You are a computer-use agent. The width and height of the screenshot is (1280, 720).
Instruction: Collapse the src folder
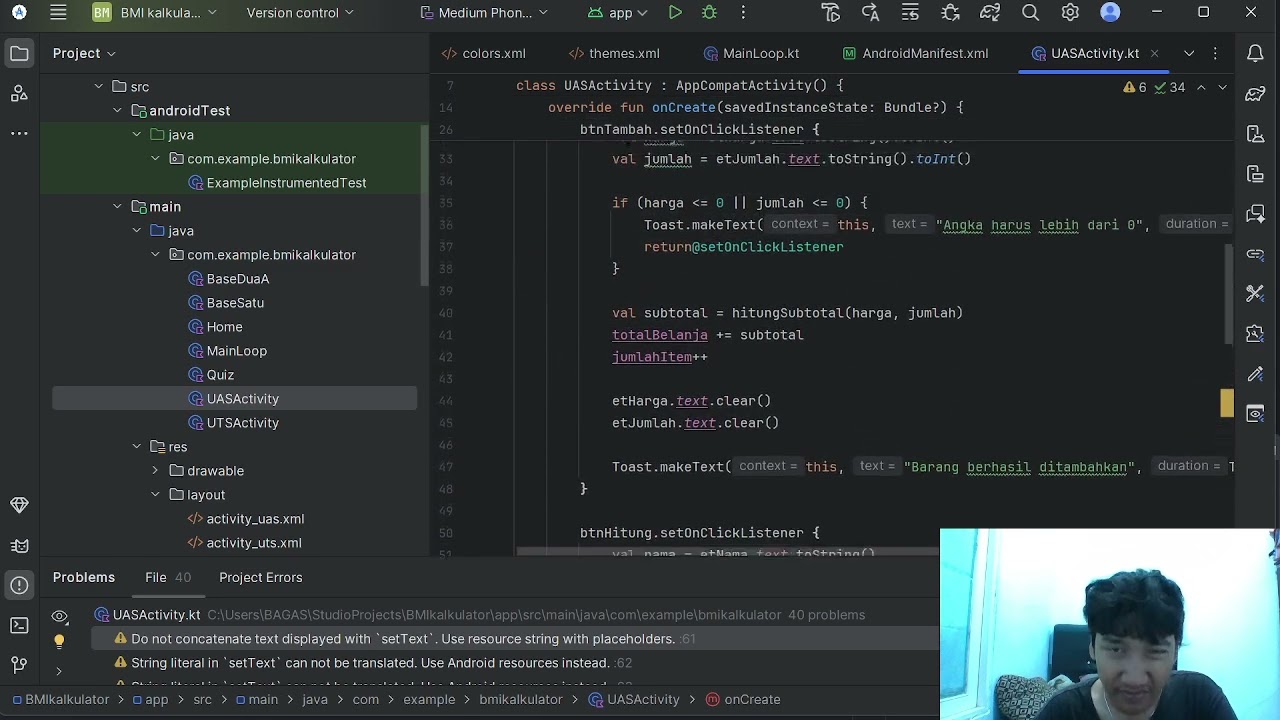click(99, 87)
